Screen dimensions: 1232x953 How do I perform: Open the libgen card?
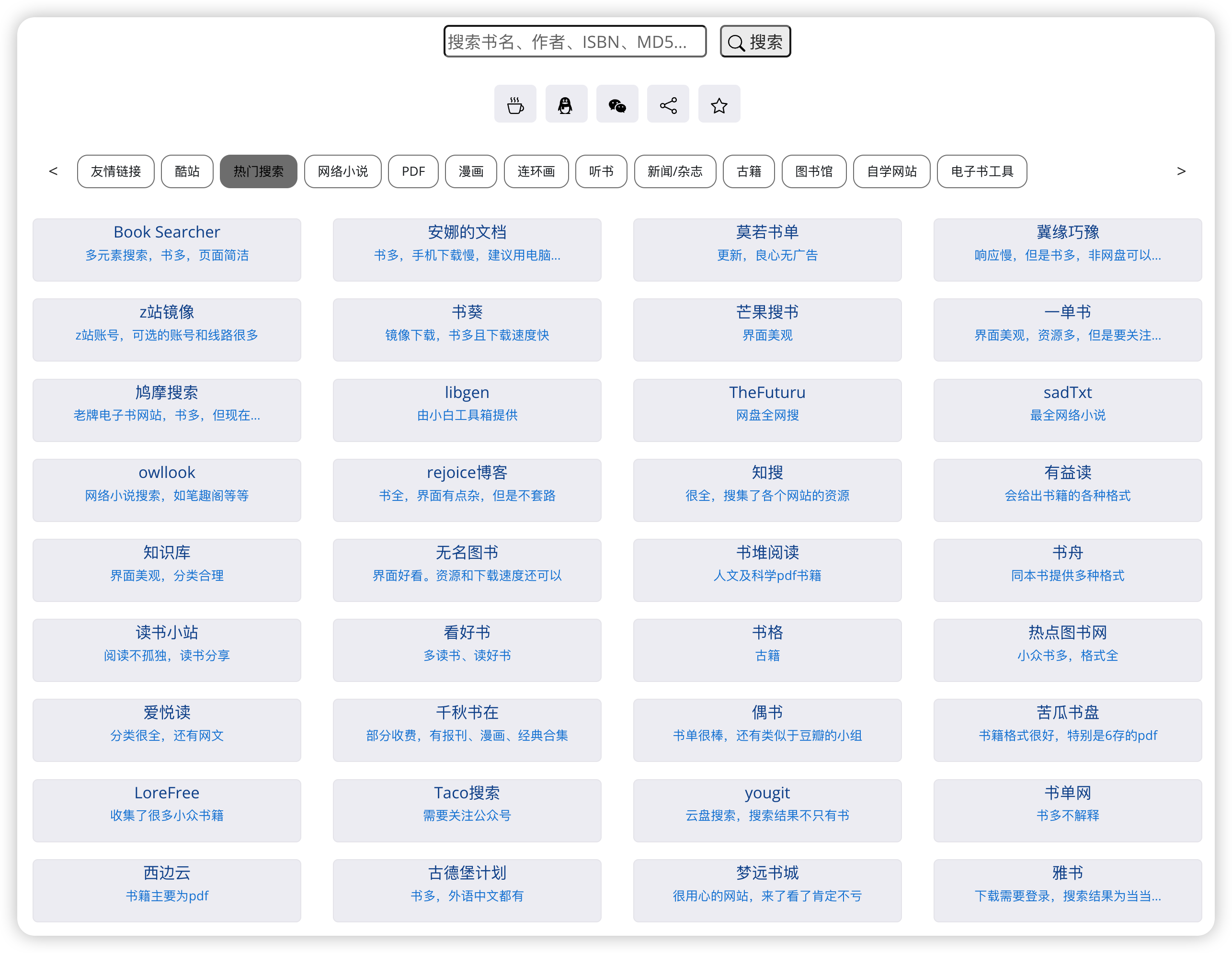point(467,410)
